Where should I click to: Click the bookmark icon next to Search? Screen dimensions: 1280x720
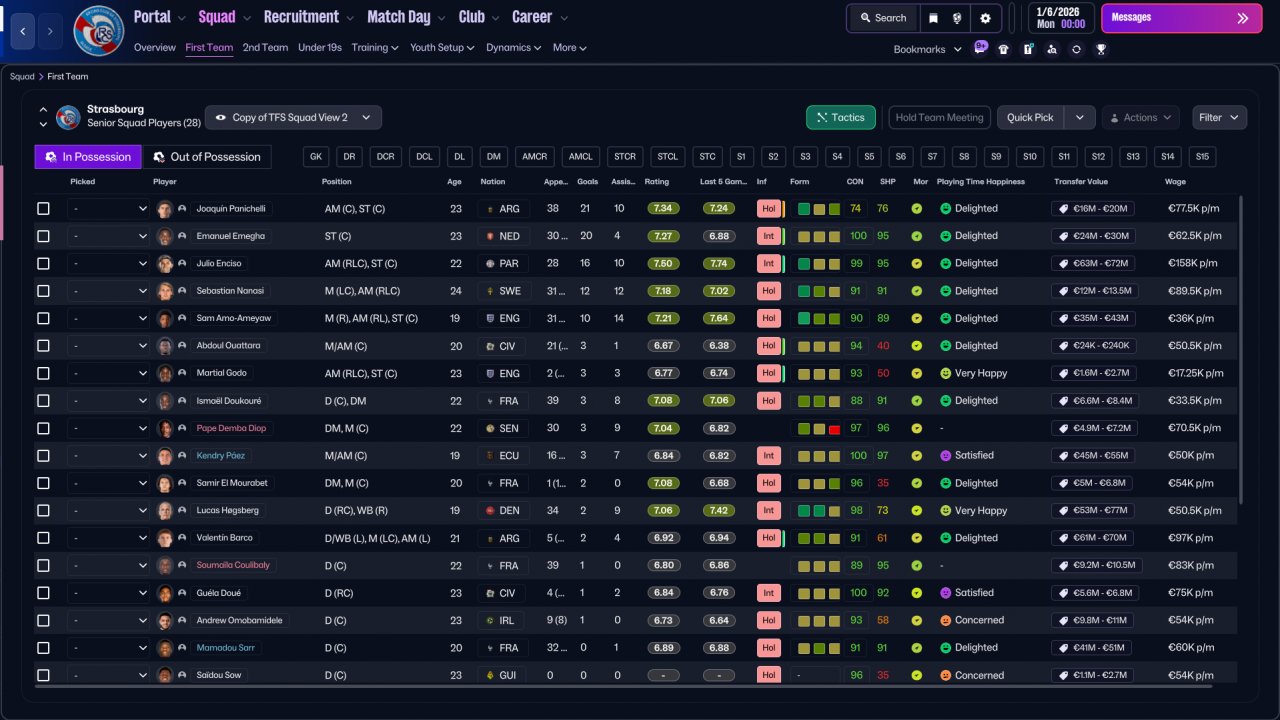(933, 18)
